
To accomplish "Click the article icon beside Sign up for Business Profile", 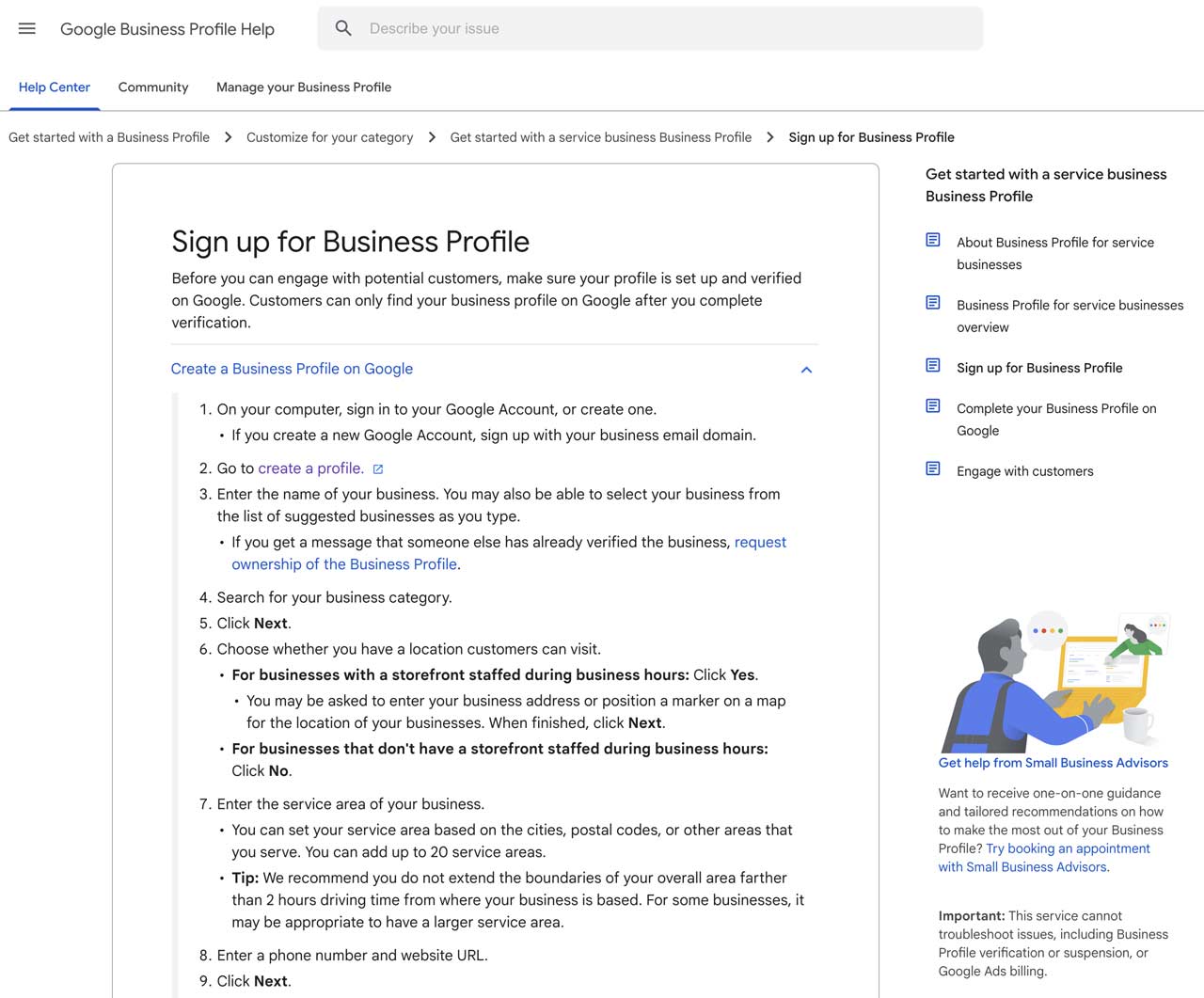I will click(x=932, y=365).
